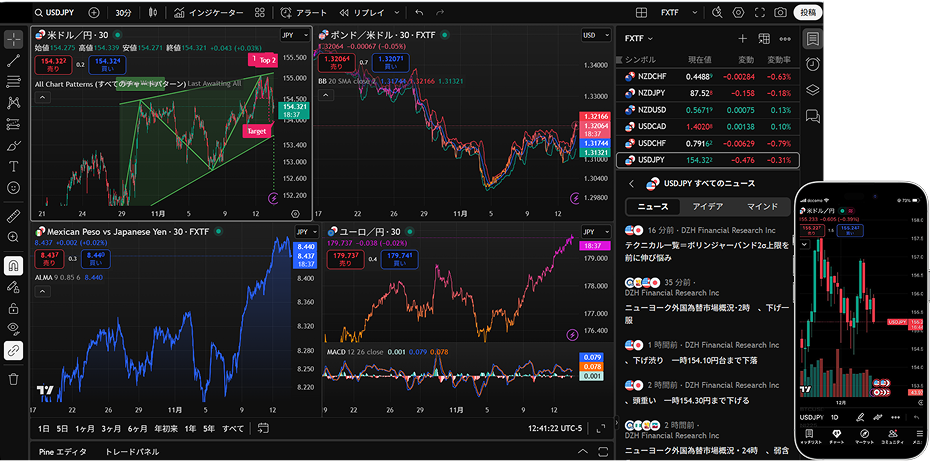Open the トレードパネル tab

pos(132,451)
